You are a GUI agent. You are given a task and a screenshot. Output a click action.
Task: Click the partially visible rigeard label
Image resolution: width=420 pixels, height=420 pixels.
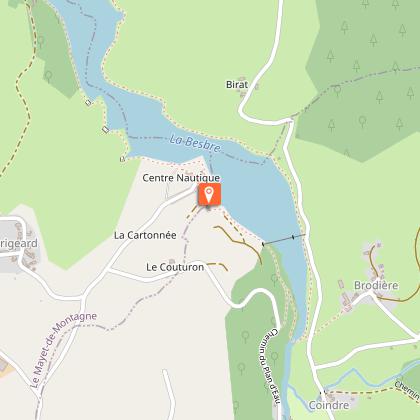(x=19, y=244)
